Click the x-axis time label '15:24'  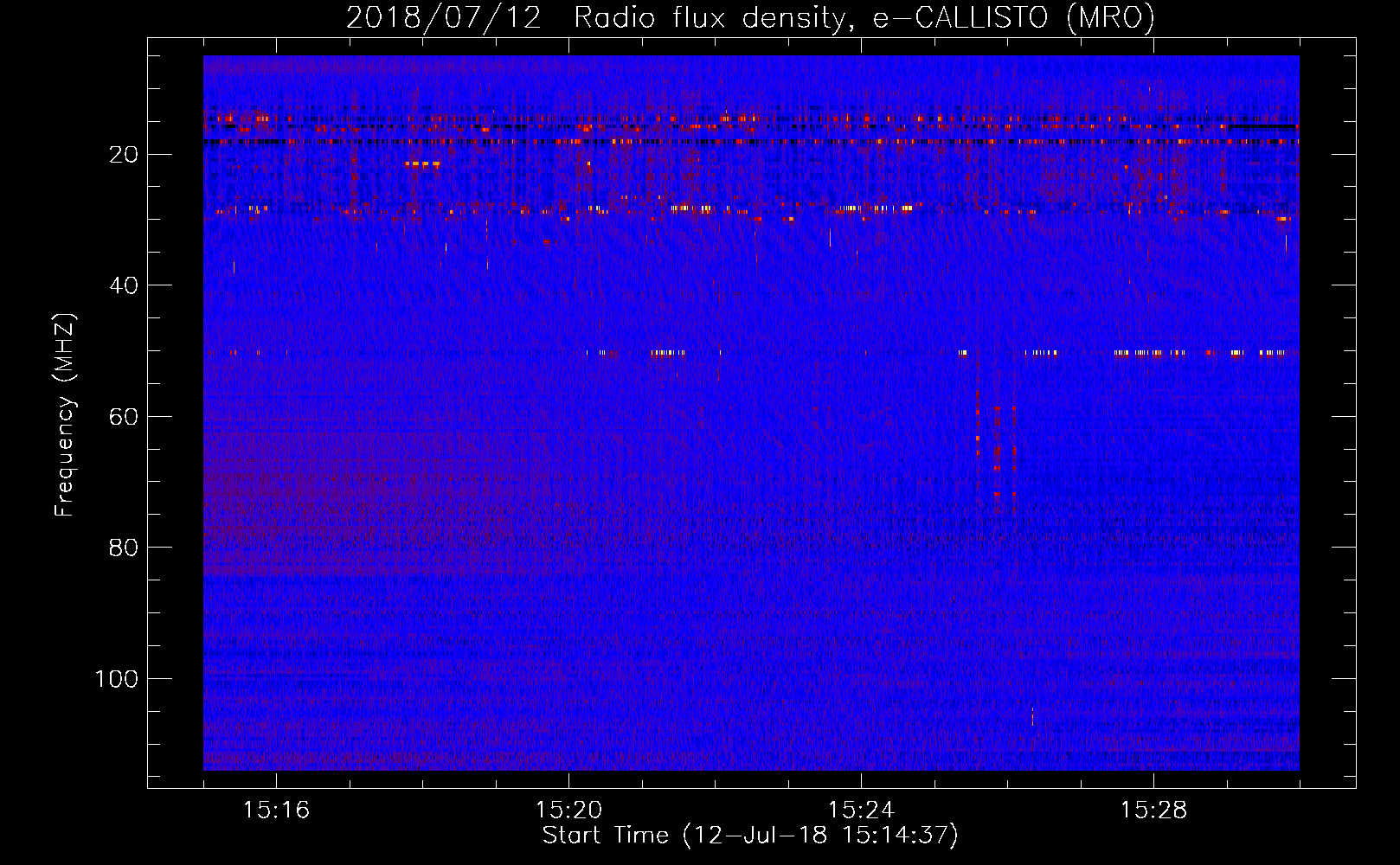pos(861,811)
